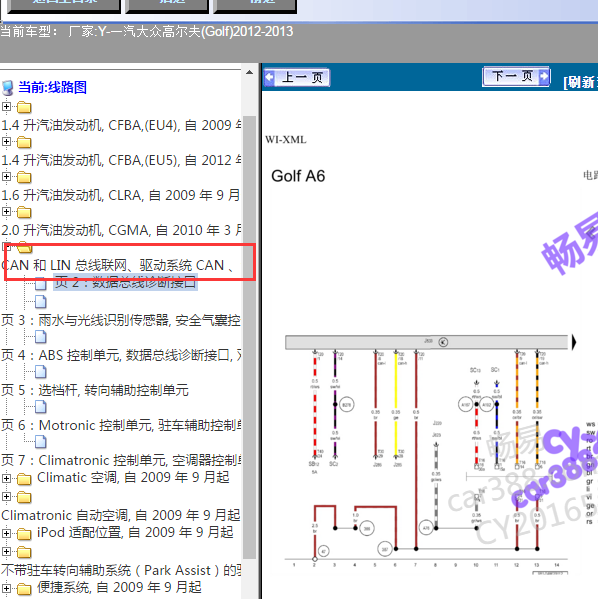Expand the 便捷系统 folder node
Screen dimensions: 598x599
click(x=6, y=588)
